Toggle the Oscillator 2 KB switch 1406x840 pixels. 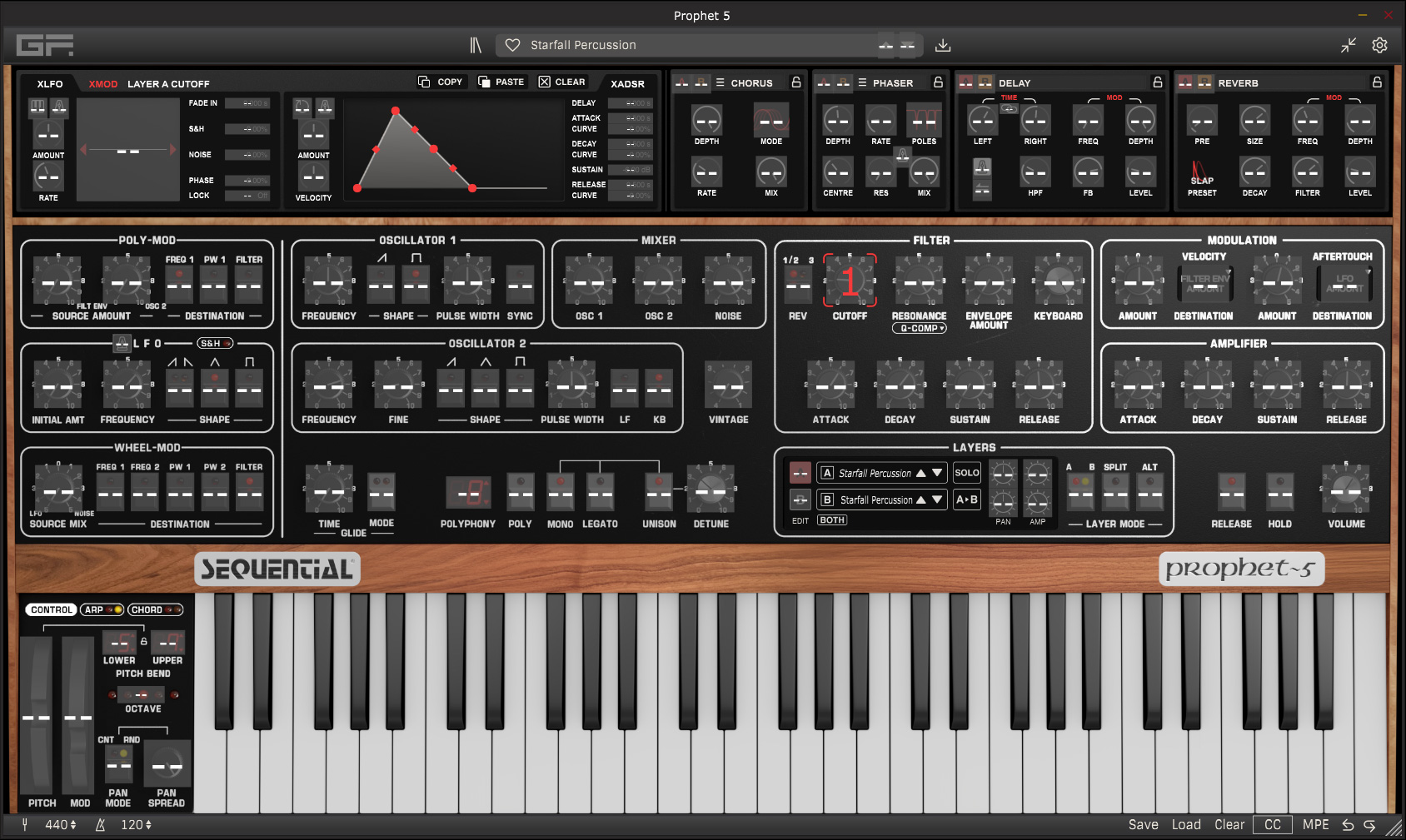click(x=659, y=389)
